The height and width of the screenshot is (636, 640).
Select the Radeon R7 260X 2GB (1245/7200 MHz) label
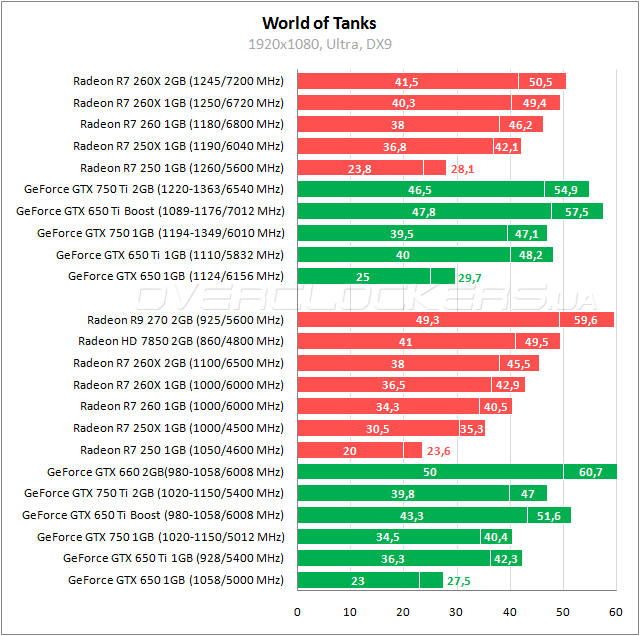pos(178,81)
